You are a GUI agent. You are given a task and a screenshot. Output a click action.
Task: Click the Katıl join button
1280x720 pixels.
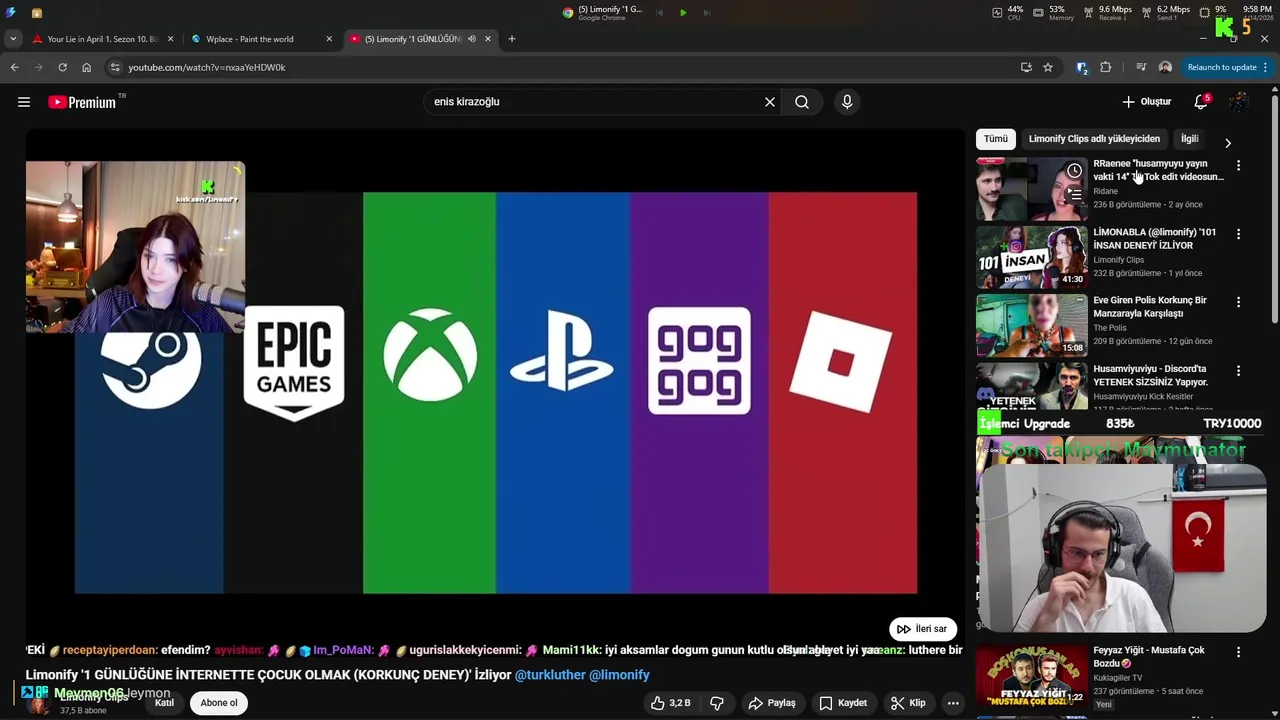click(164, 703)
